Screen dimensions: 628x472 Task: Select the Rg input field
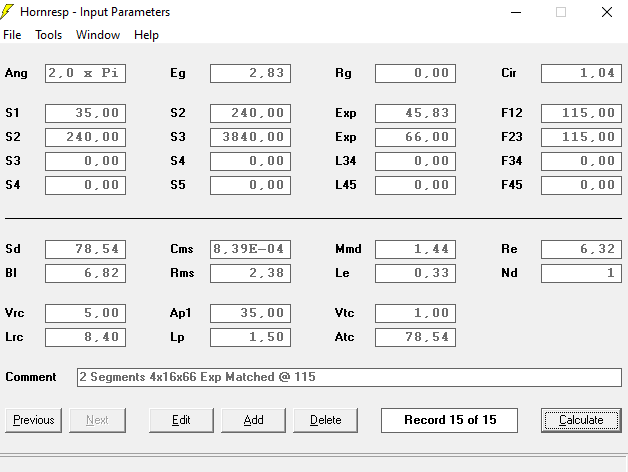(415, 73)
